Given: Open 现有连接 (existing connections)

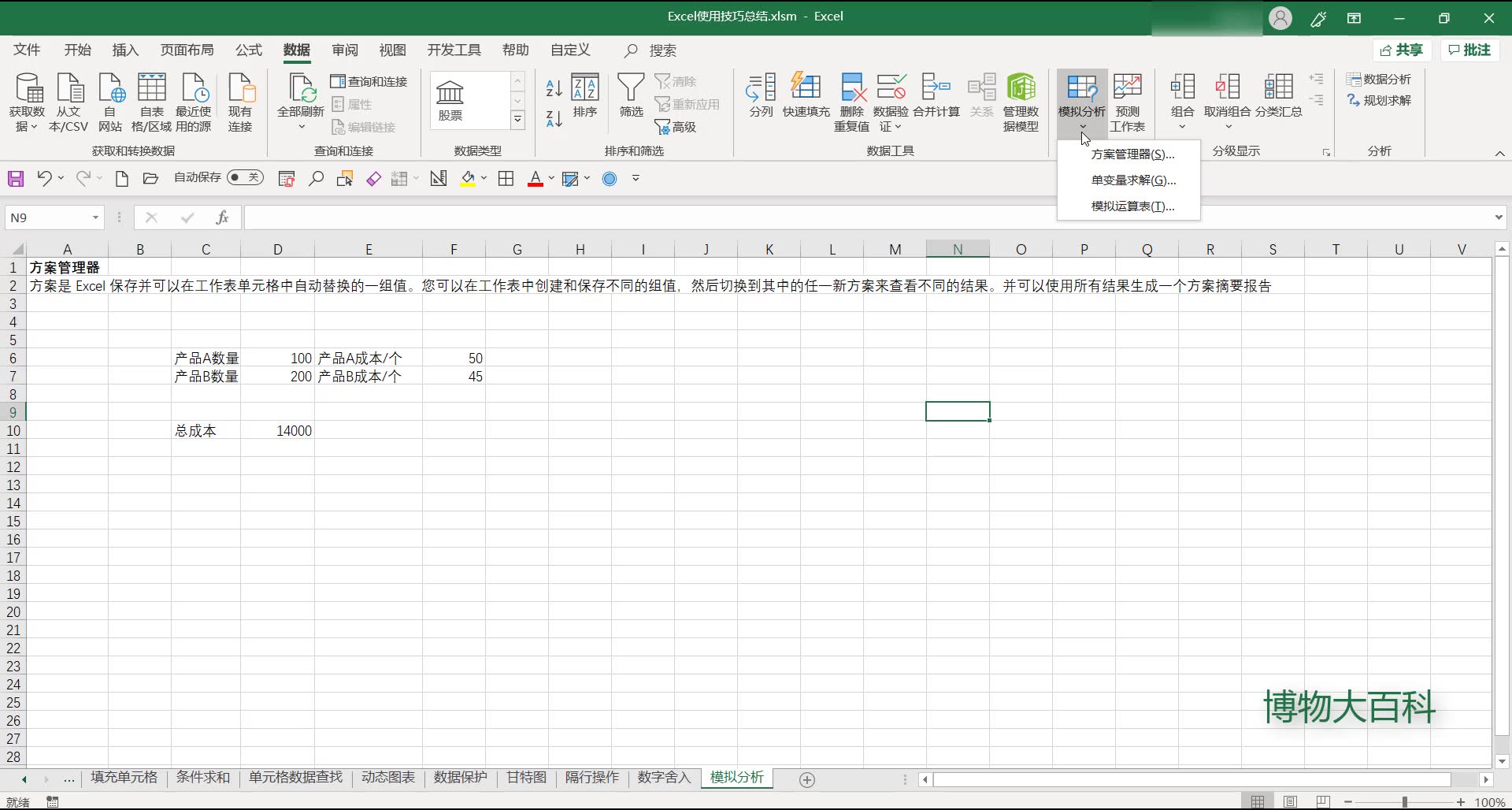Looking at the screenshot, I should (240, 102).
